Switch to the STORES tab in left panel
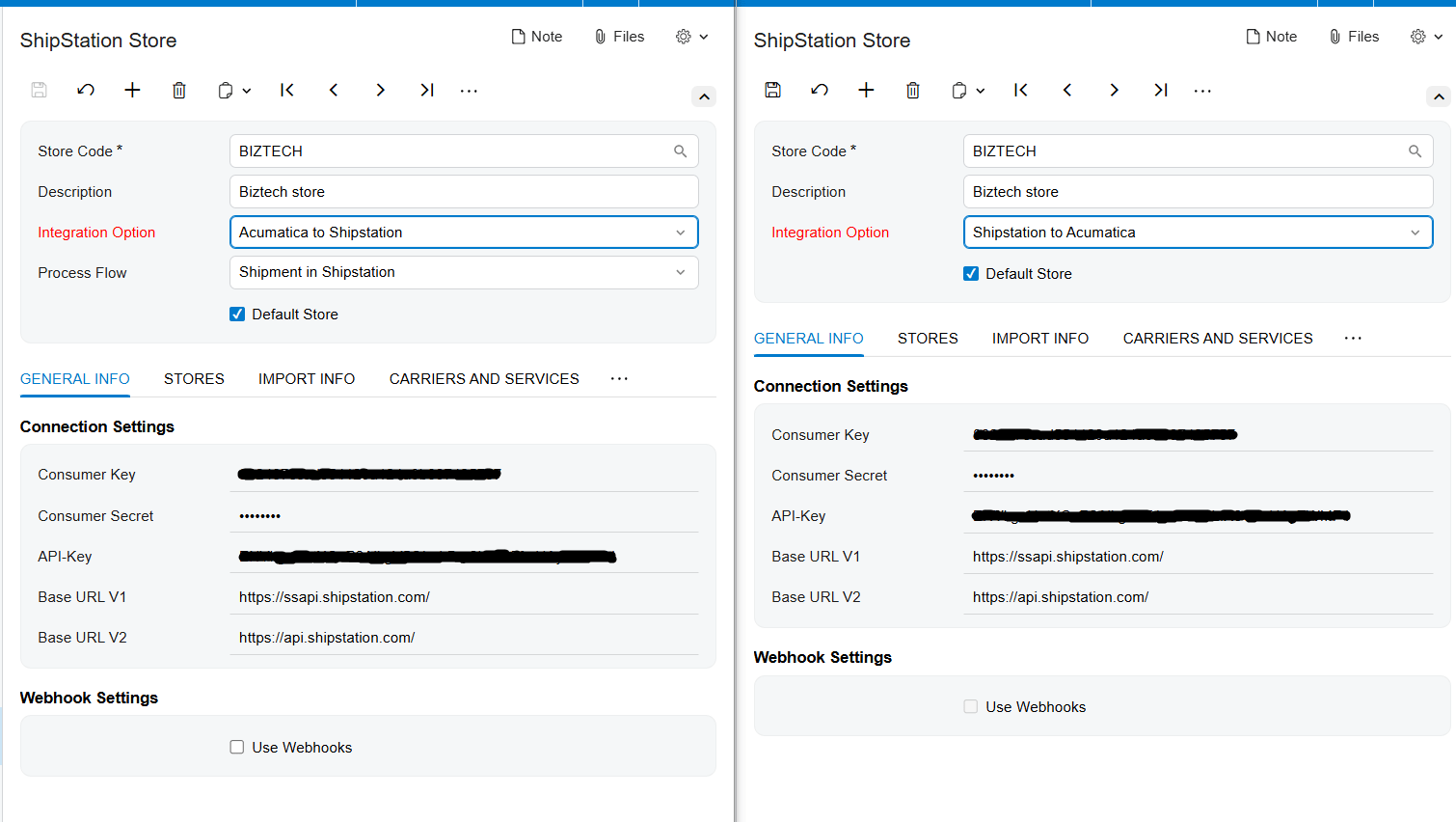Viewport: 1456px width, 822px height. point(194,379)
